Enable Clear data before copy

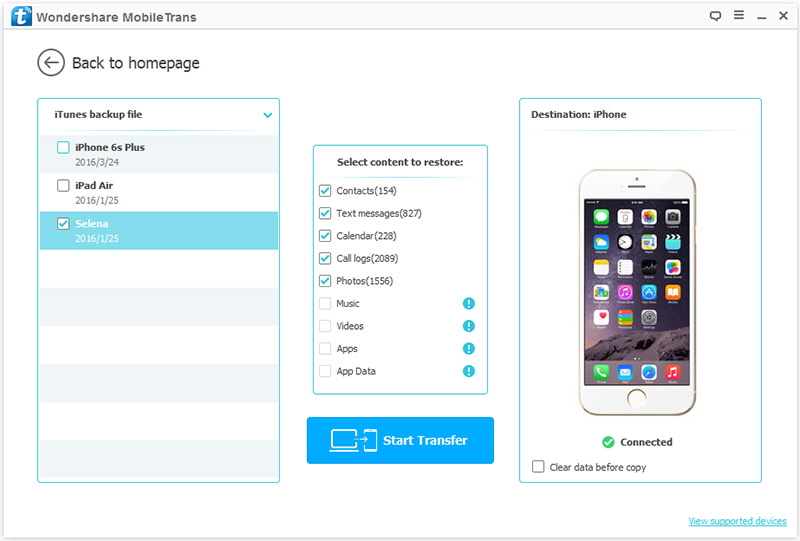tap(538, 466)
